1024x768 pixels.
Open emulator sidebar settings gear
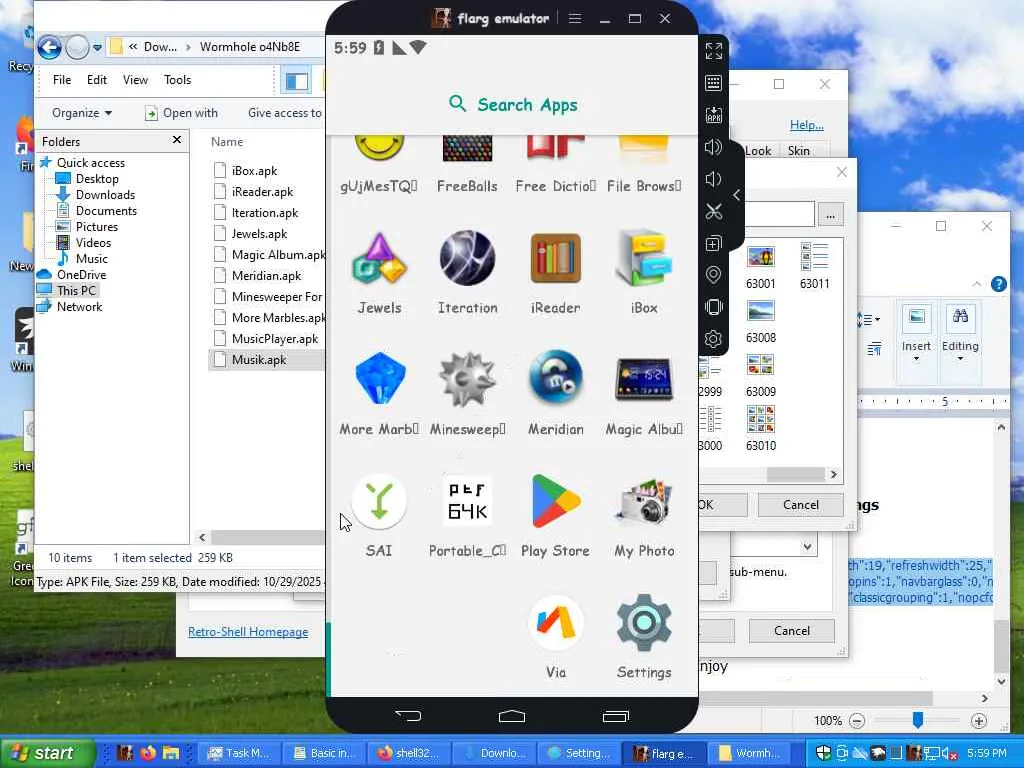tap(714, 339)
